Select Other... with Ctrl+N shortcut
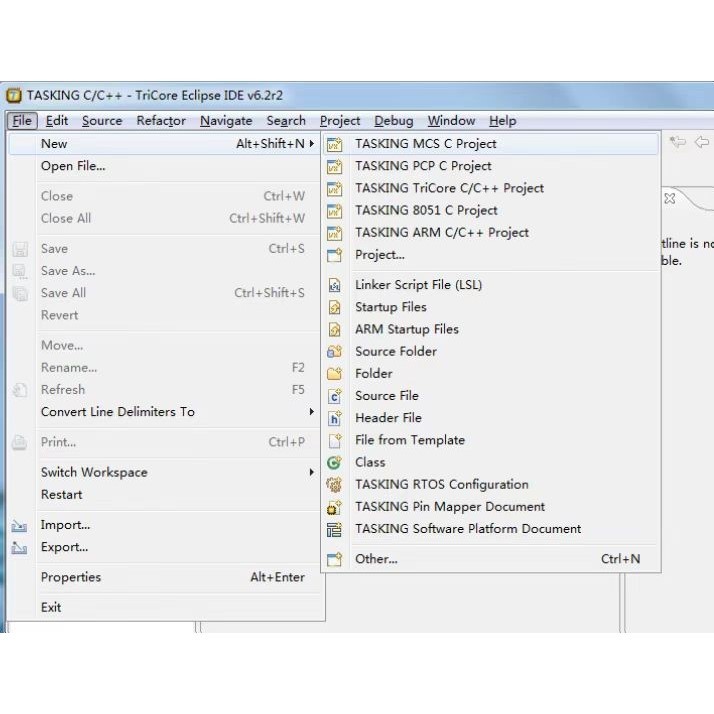 491,559
